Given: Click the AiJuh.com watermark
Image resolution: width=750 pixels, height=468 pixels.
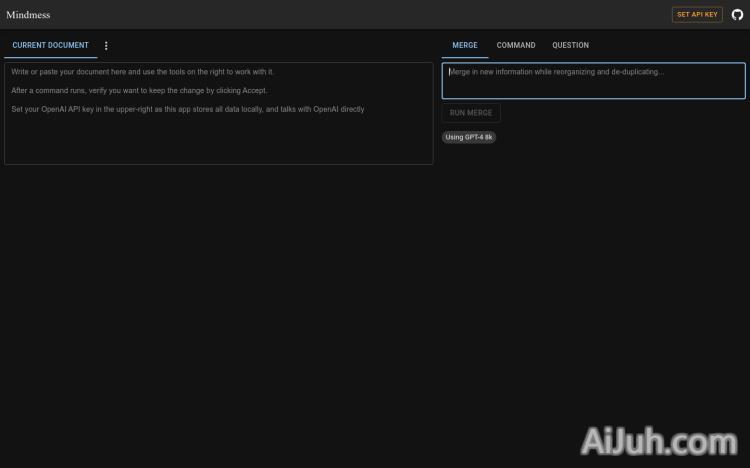Looking at the screenshot, I should point(658,441).
